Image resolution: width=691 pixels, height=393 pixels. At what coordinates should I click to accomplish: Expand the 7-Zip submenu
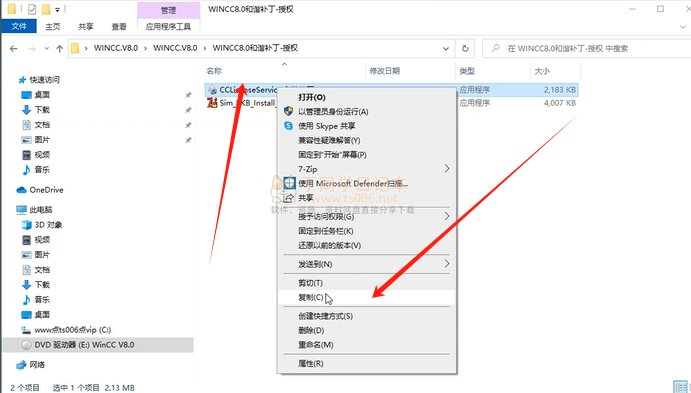pos(447,169)
